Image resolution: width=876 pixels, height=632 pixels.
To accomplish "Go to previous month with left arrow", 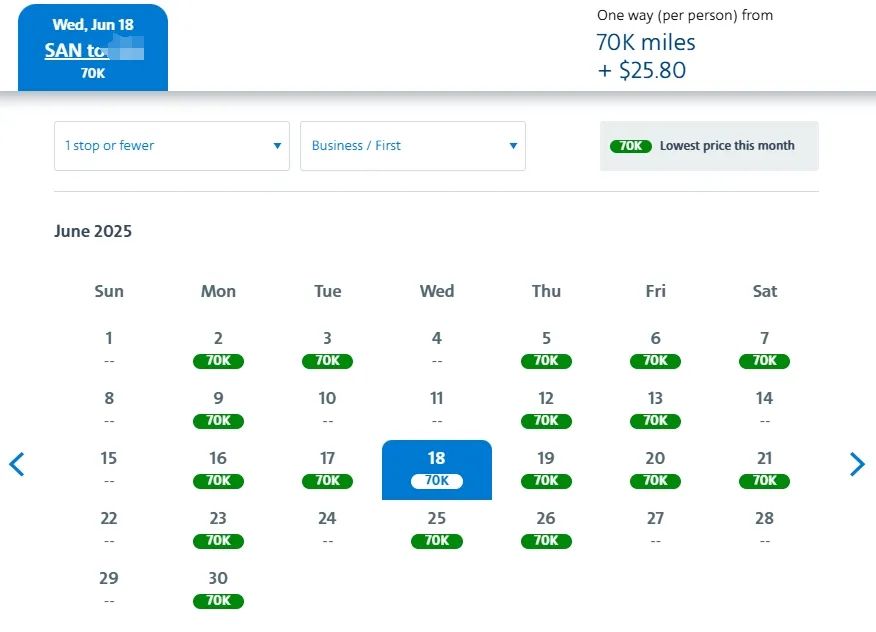I will (x=17, y=464).
